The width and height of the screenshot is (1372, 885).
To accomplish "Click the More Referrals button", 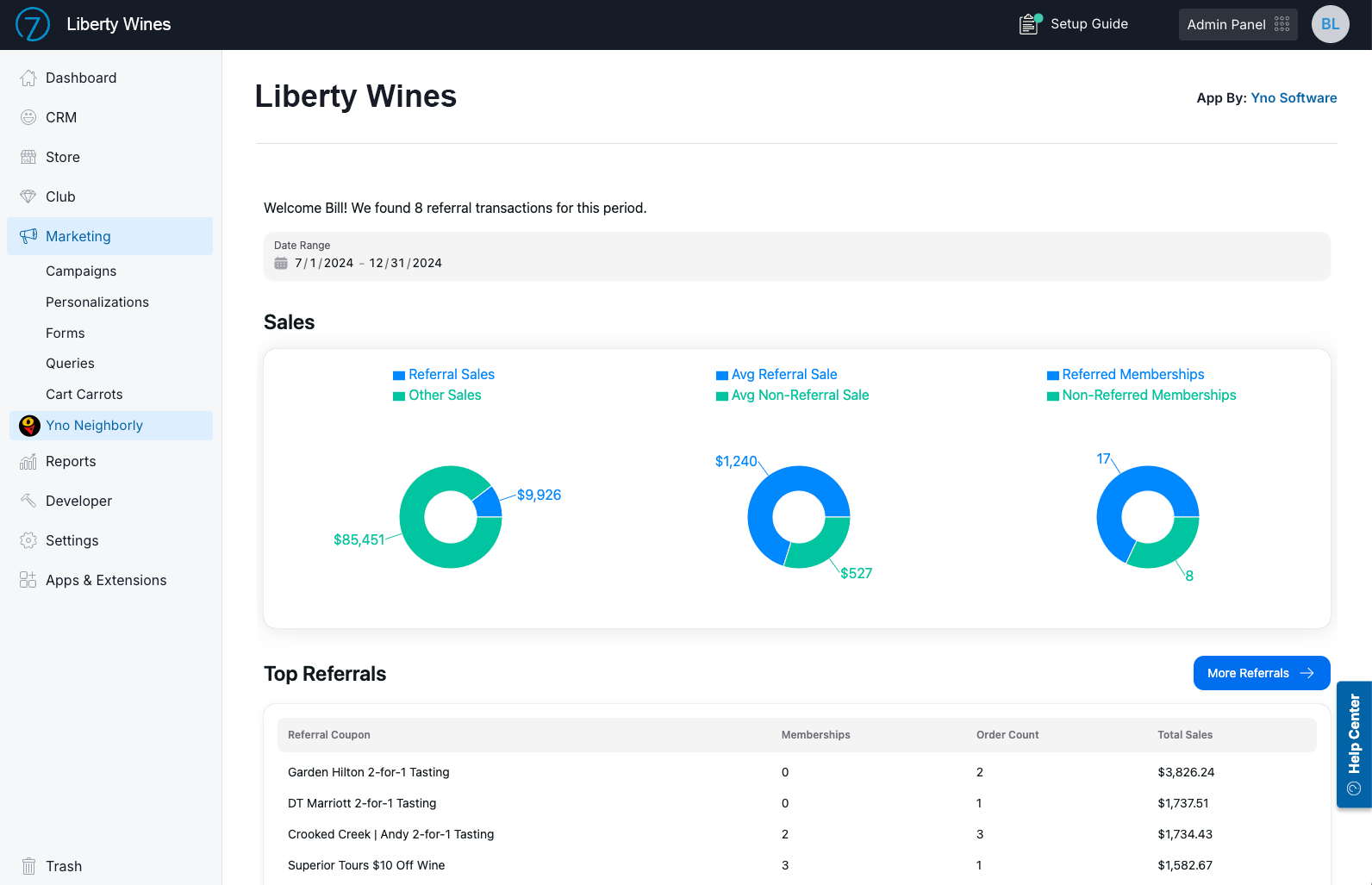I will pos(1262,673).
